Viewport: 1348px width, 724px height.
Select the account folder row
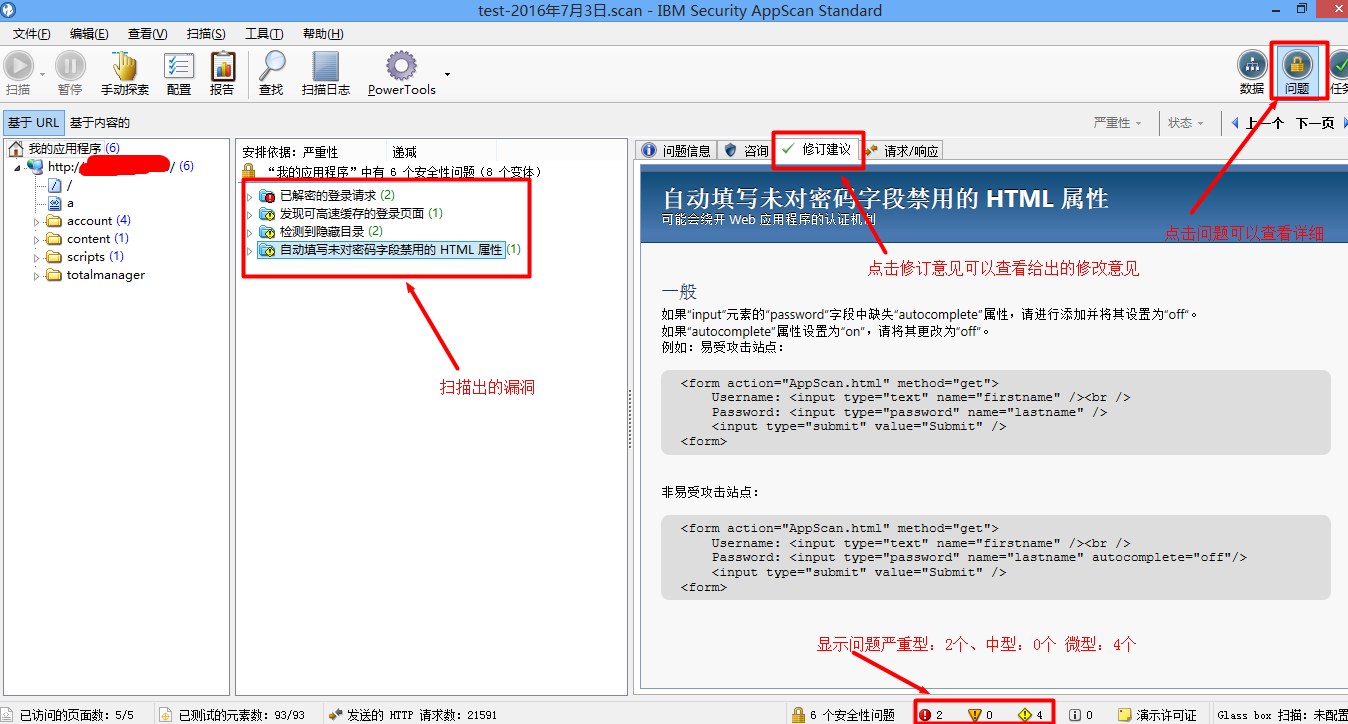click(x=88, y=221)
